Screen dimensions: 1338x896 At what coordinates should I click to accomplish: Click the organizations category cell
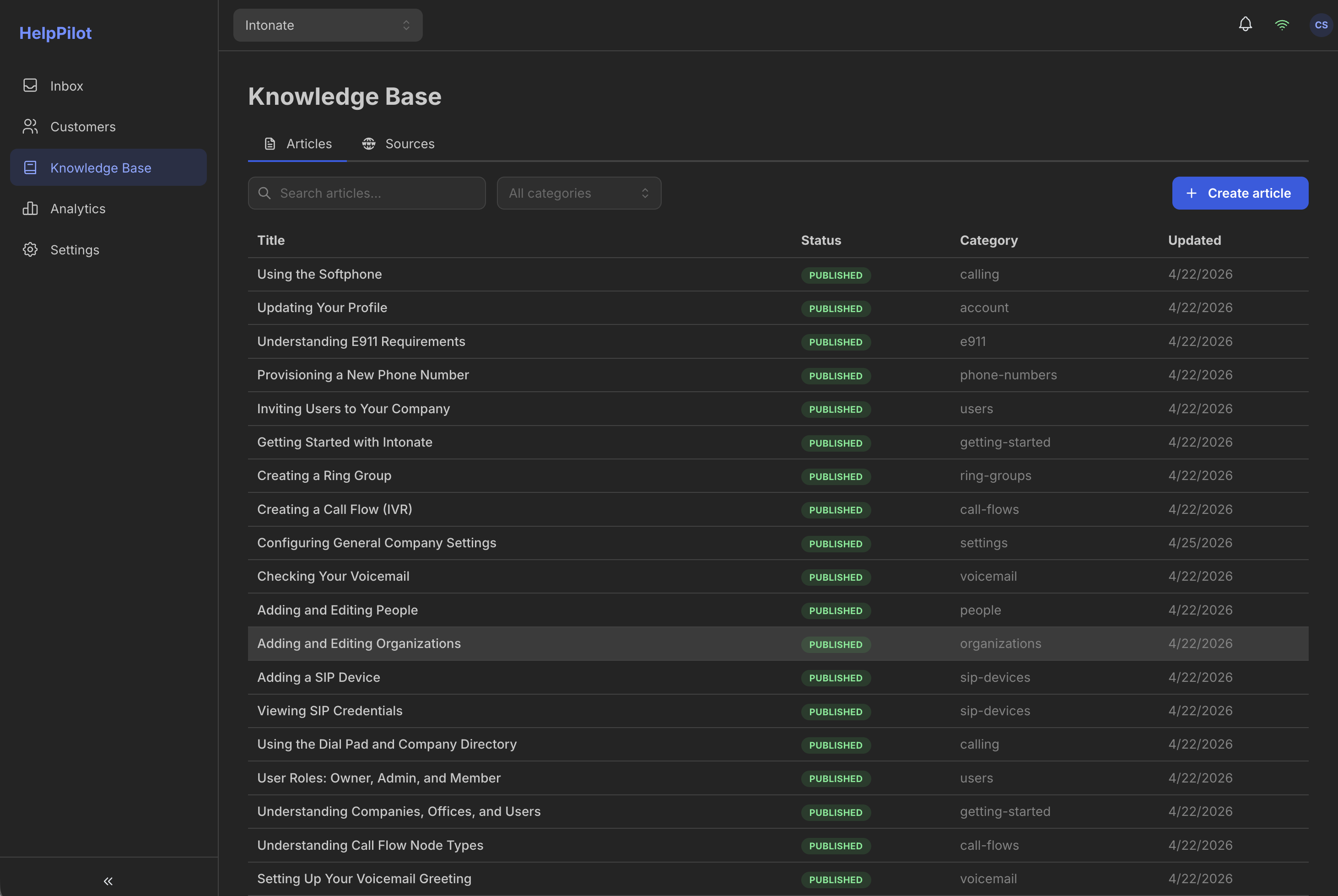click(x=1000, y=643)
